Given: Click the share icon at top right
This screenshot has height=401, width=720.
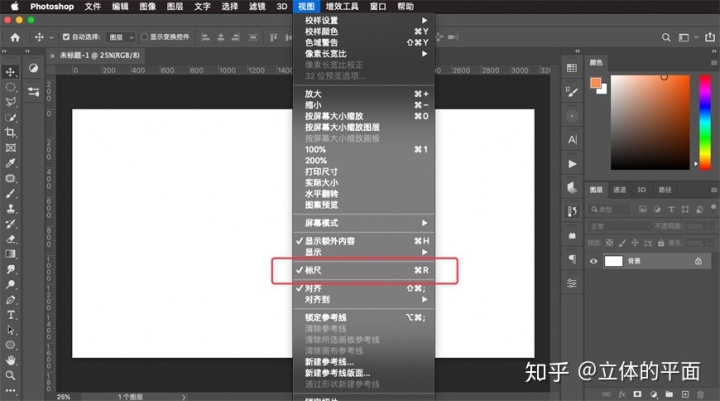Looking at the screenshot, I should [x=710, y=37].
